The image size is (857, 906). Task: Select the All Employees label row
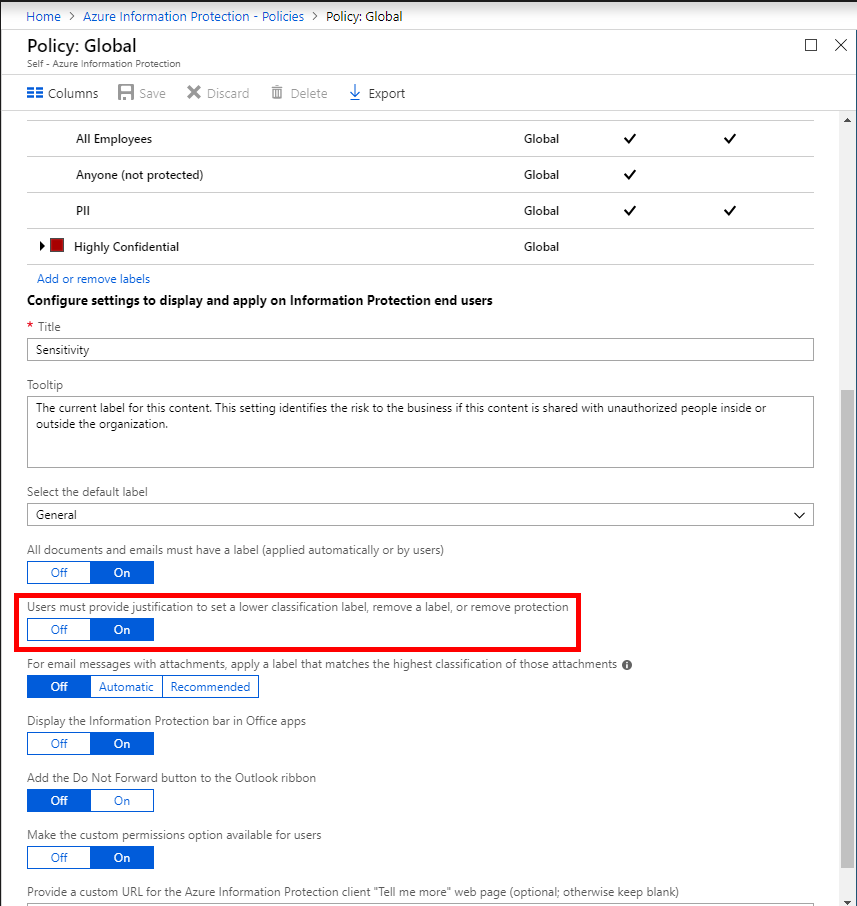tap(420, 139)
